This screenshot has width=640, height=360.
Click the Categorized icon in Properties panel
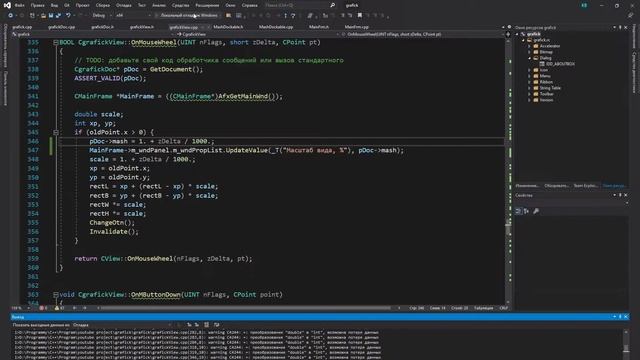click(518, 211)
